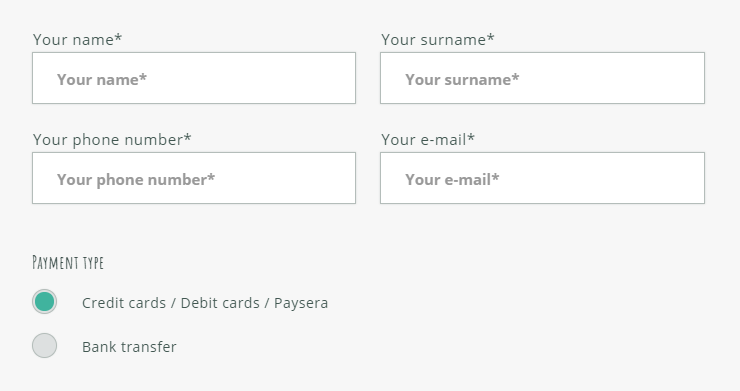
Task: Click the placeholder text in the surname field
Action: click(462, 79)
